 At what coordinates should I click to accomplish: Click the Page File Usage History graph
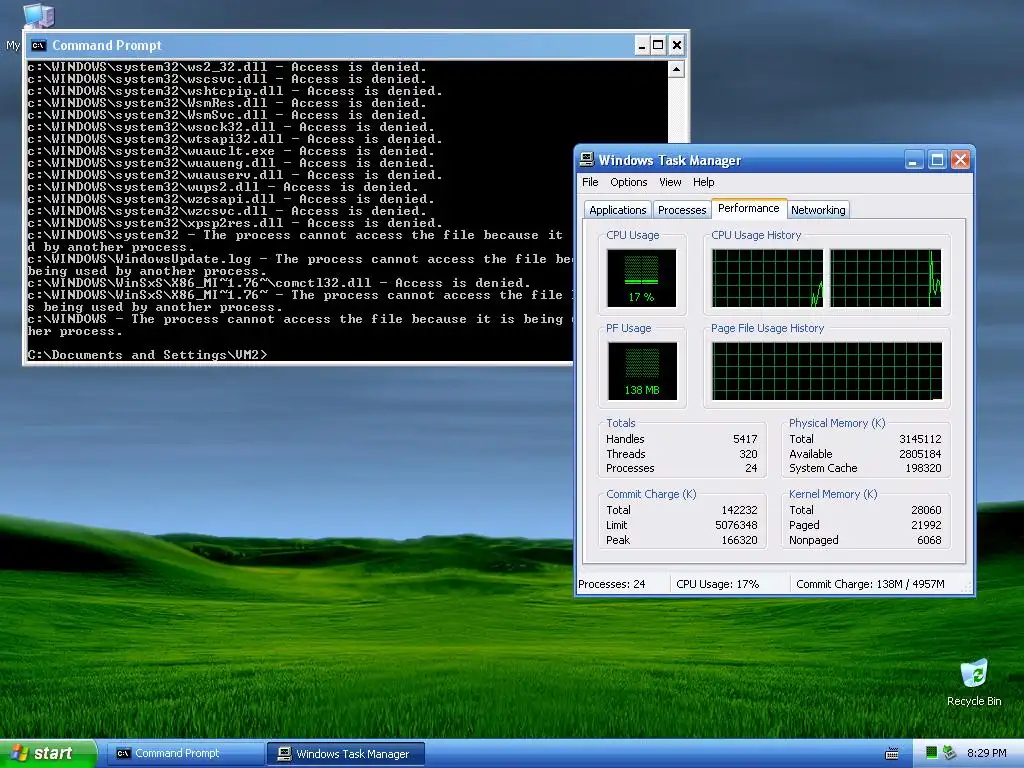827,371
